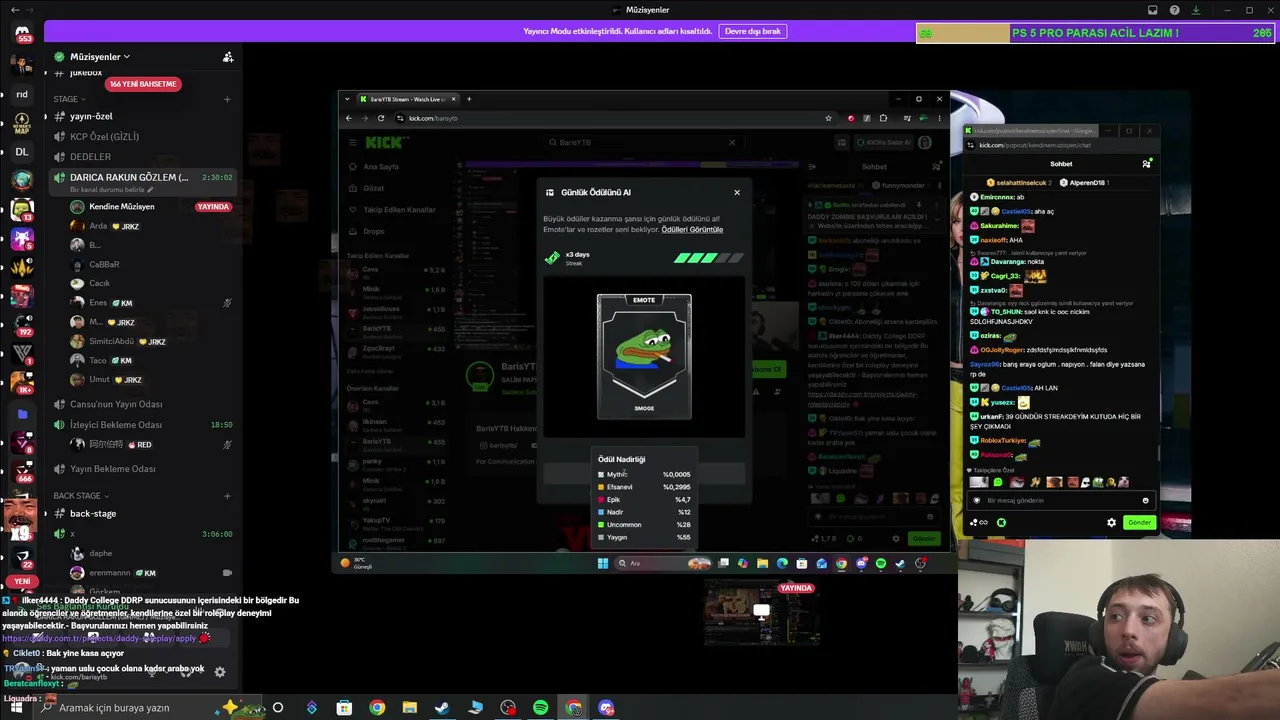The image size is (1280, 720).
Task: Open Microsoft Store from the Windows taskbar
Action: (344, 708)
